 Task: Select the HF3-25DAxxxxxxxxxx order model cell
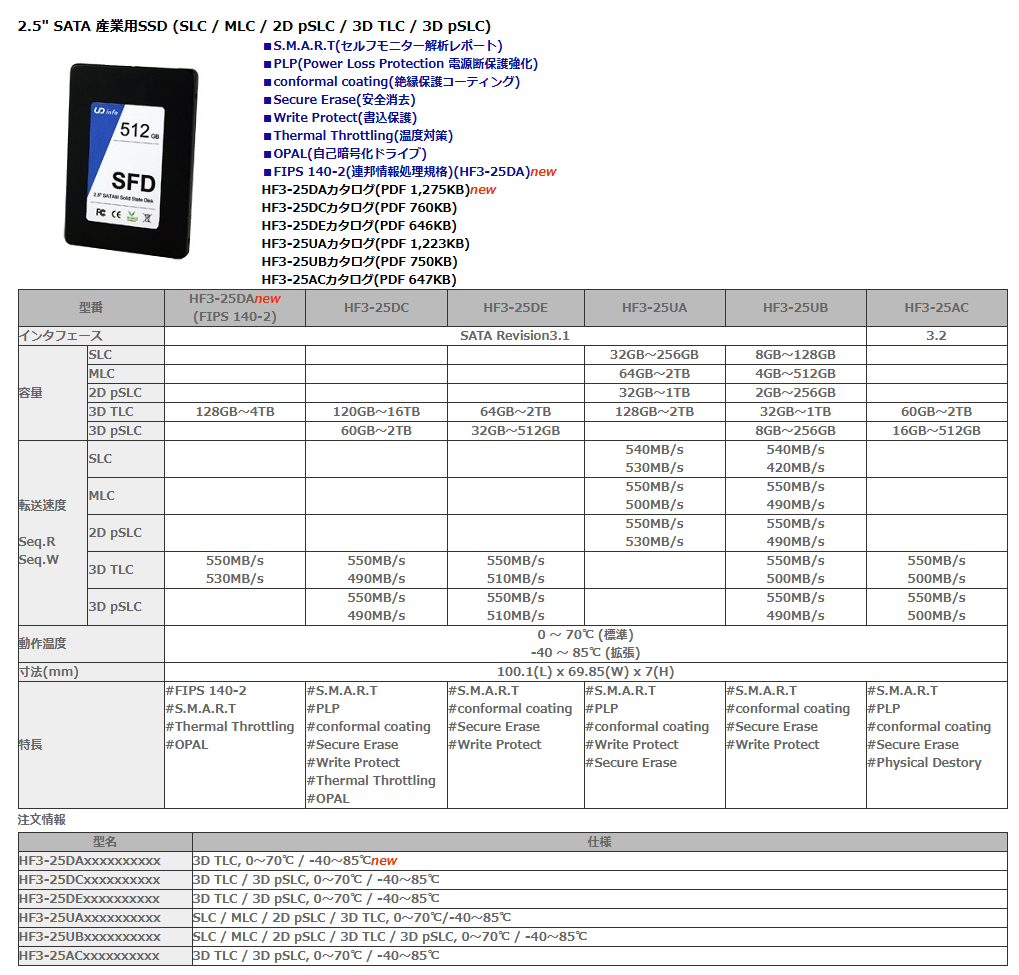tap(105, 861)
